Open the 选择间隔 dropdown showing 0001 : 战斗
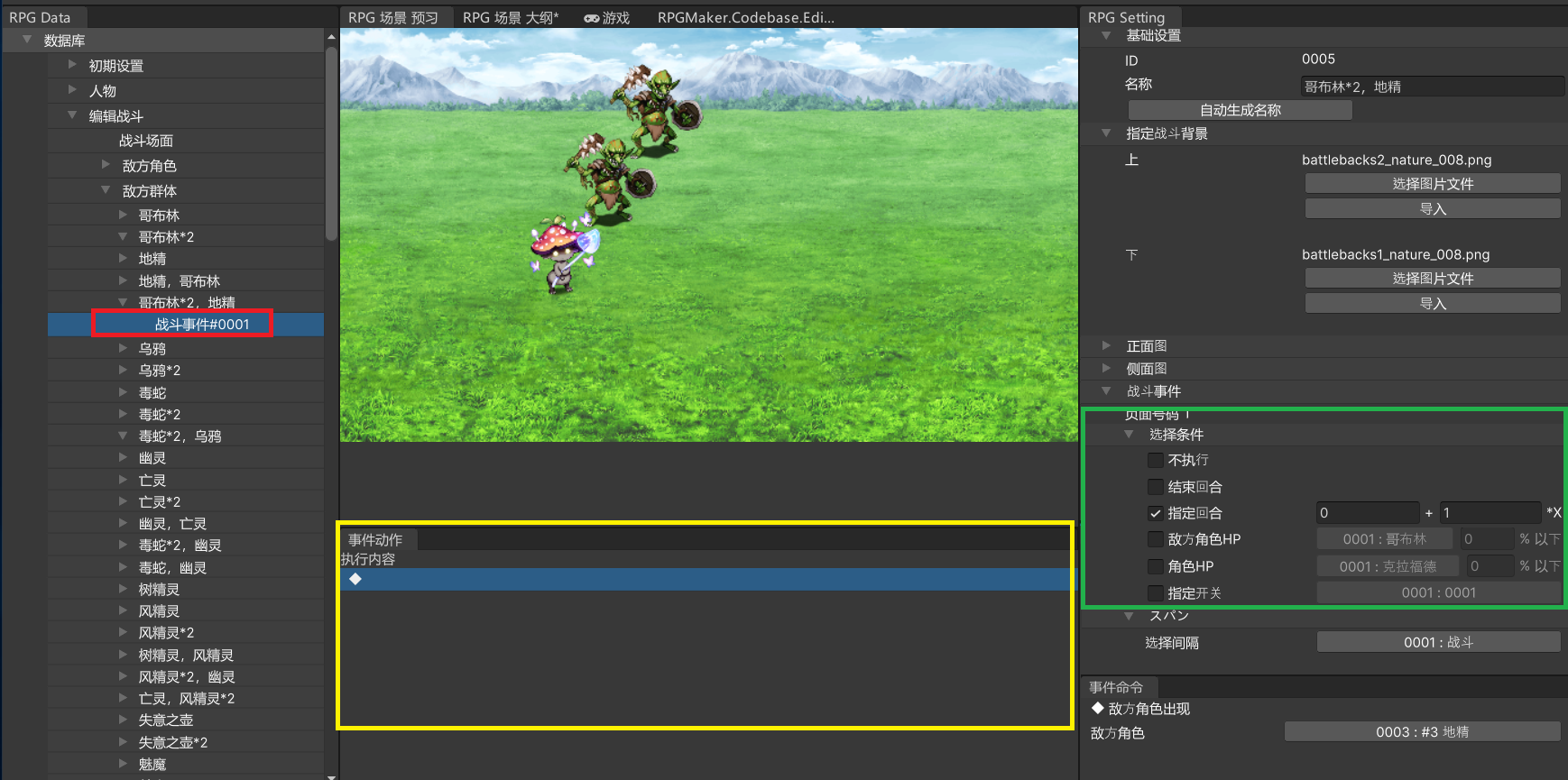Image resolution: width=1568 pixels, height=780 pixels. click(1437, 642)
